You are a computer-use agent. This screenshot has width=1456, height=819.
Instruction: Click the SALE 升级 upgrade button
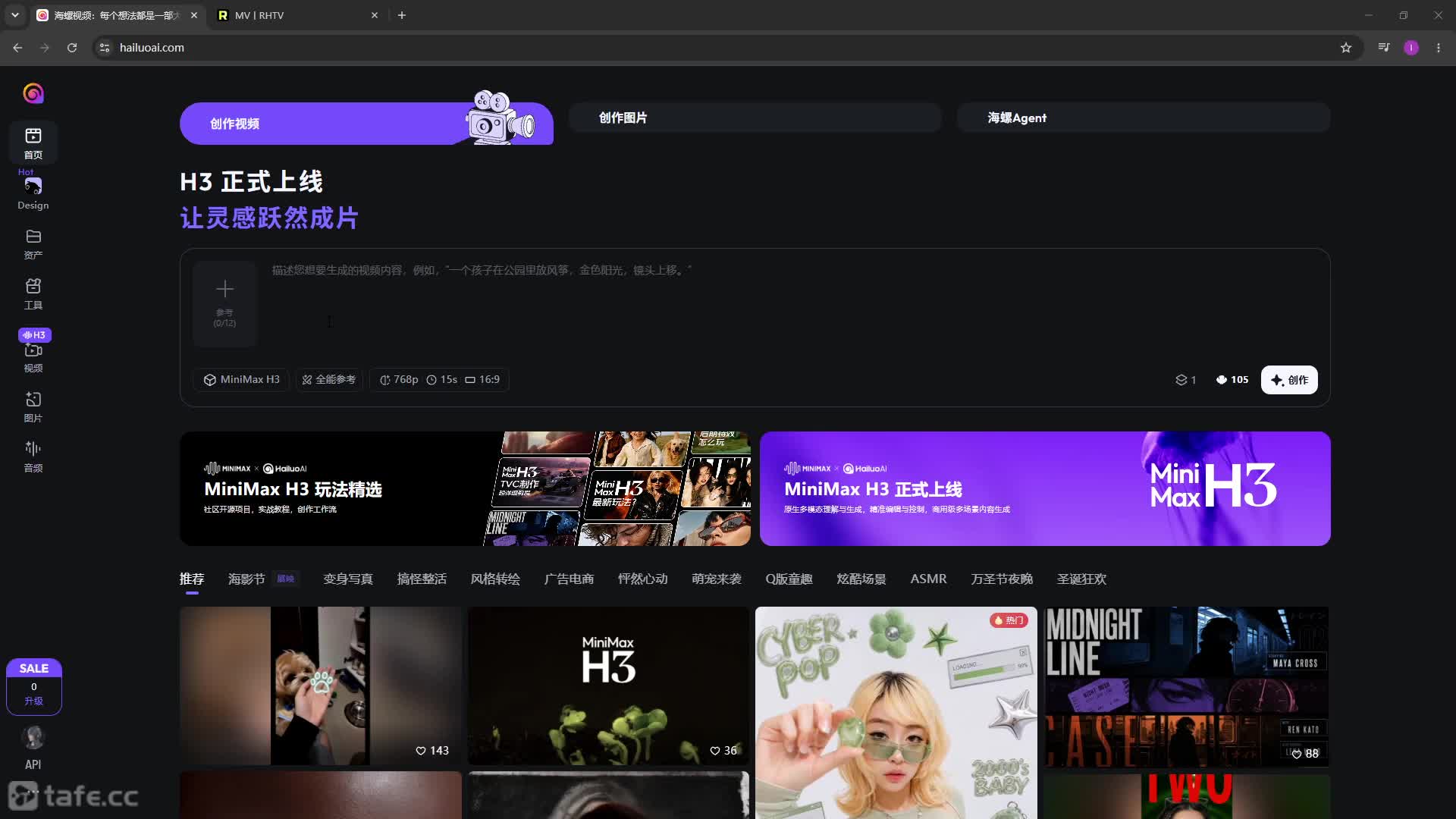pyautogui.click(x=33, y=686)
